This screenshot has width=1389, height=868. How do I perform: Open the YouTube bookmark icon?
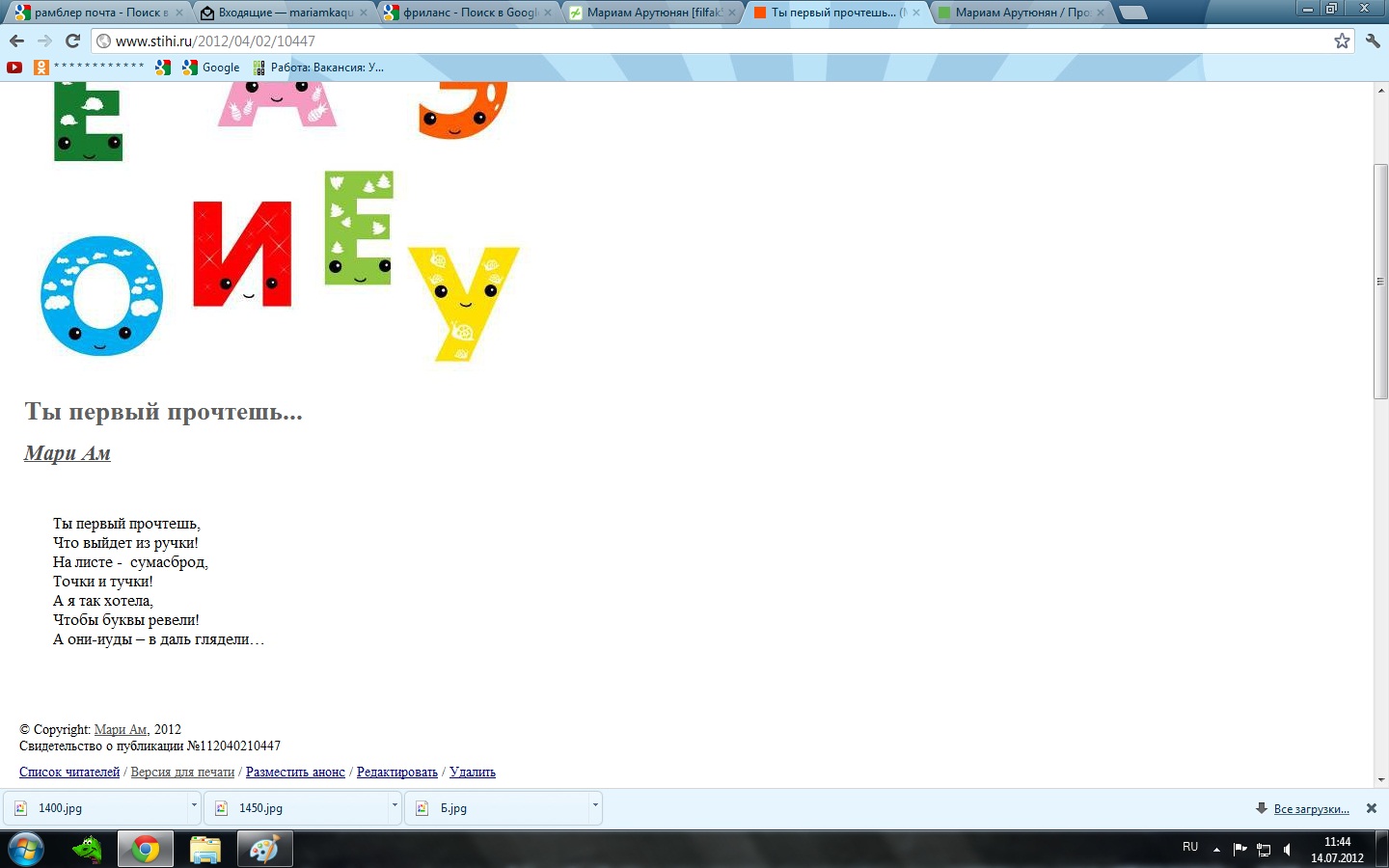coord(14,68)
